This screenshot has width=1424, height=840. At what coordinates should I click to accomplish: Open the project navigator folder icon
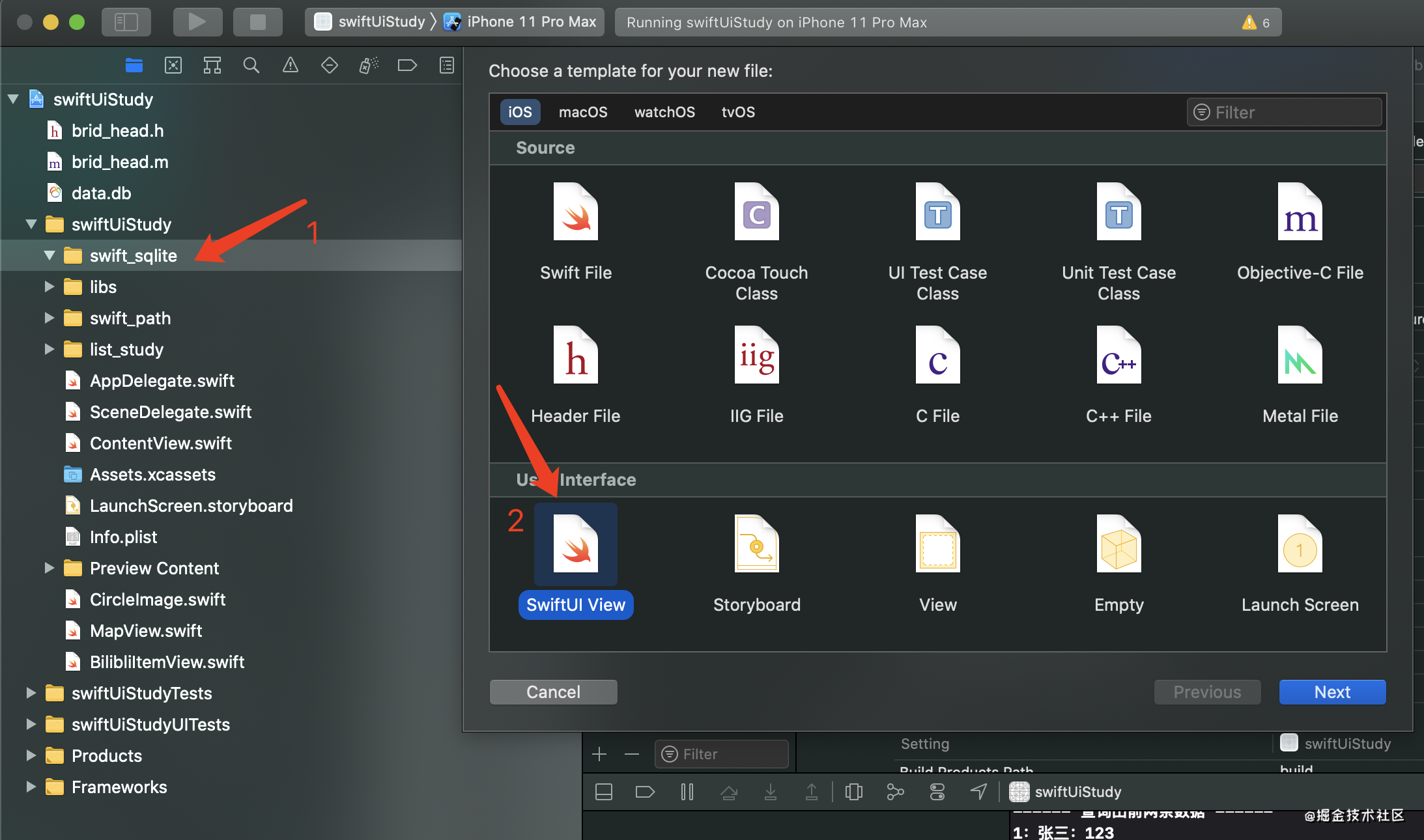(x=134, y=65)
